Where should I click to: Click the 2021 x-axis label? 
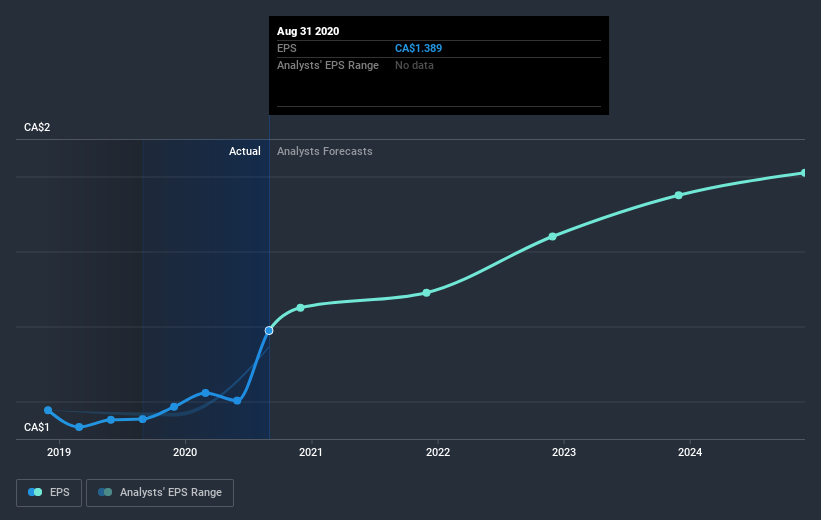311,452
